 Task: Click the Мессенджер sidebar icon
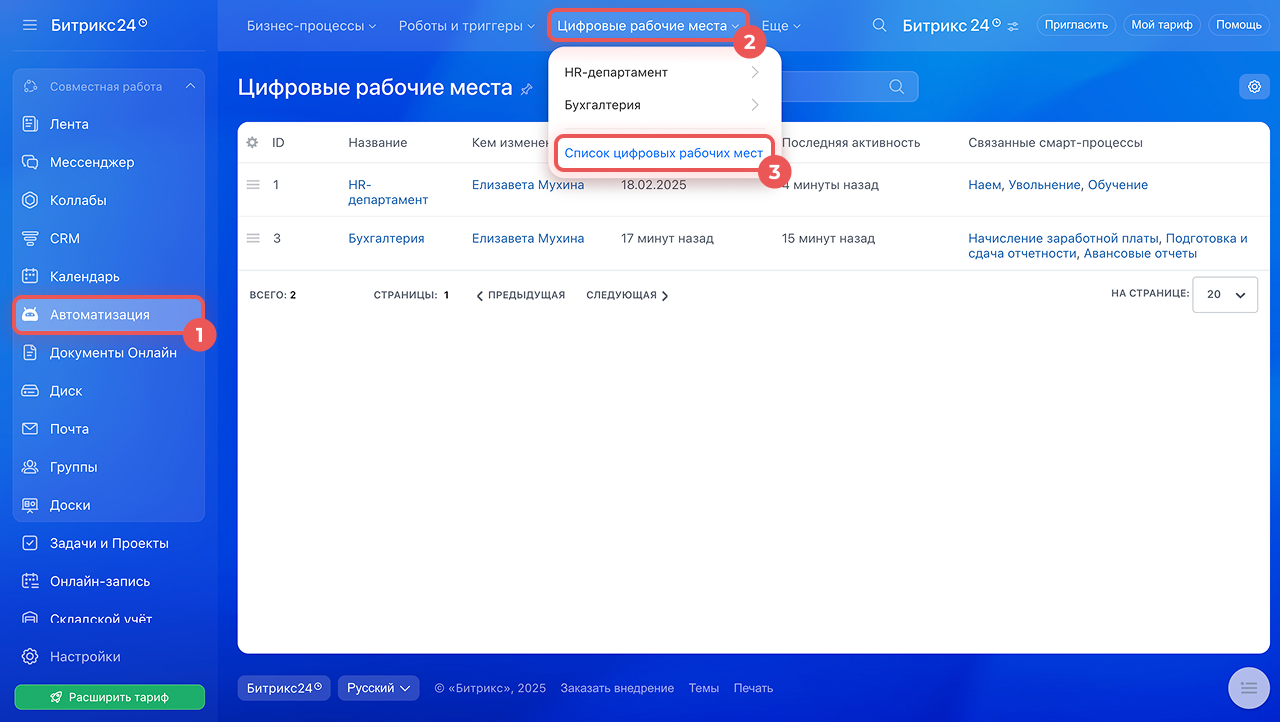pyautogui.click(x=30, y=162)
